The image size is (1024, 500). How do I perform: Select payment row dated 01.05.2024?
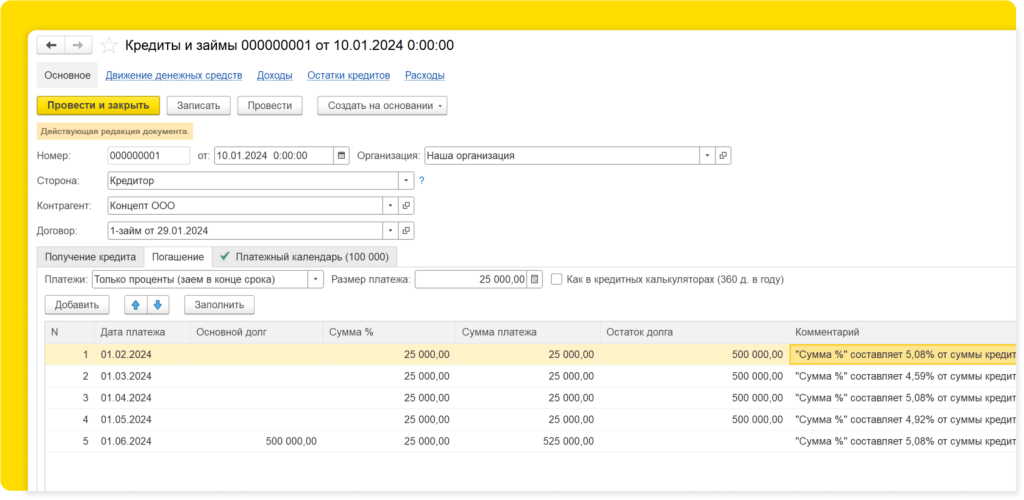point(531,419)
